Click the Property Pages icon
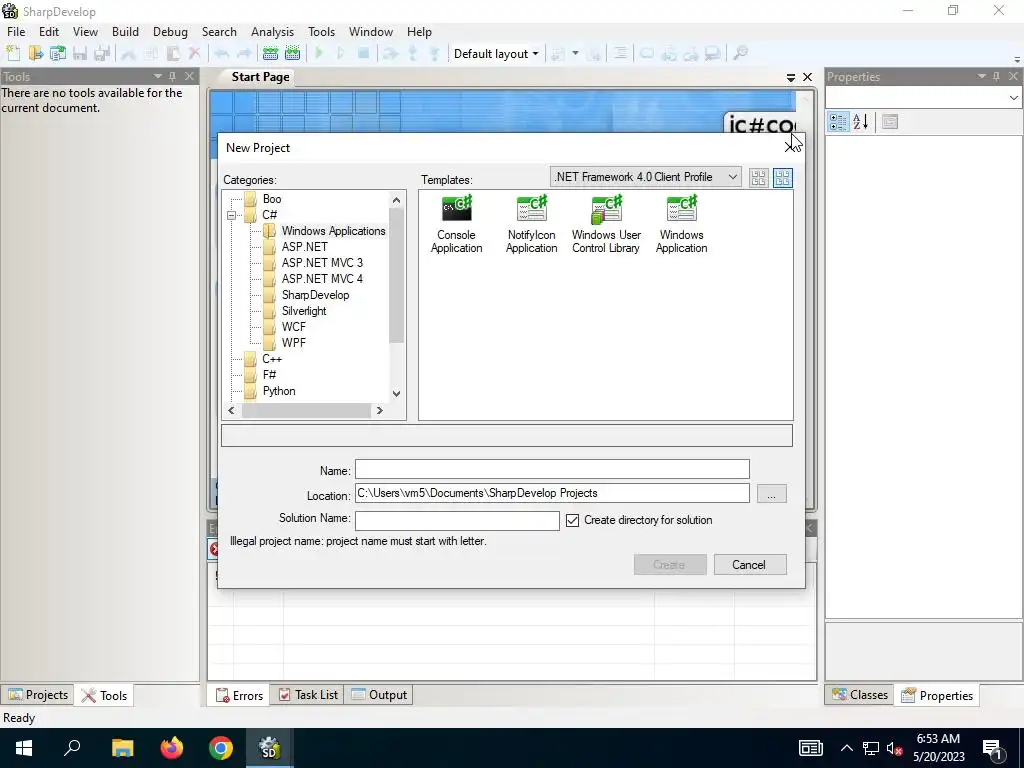The image size is (1024, 768). [x=889, y=121]
